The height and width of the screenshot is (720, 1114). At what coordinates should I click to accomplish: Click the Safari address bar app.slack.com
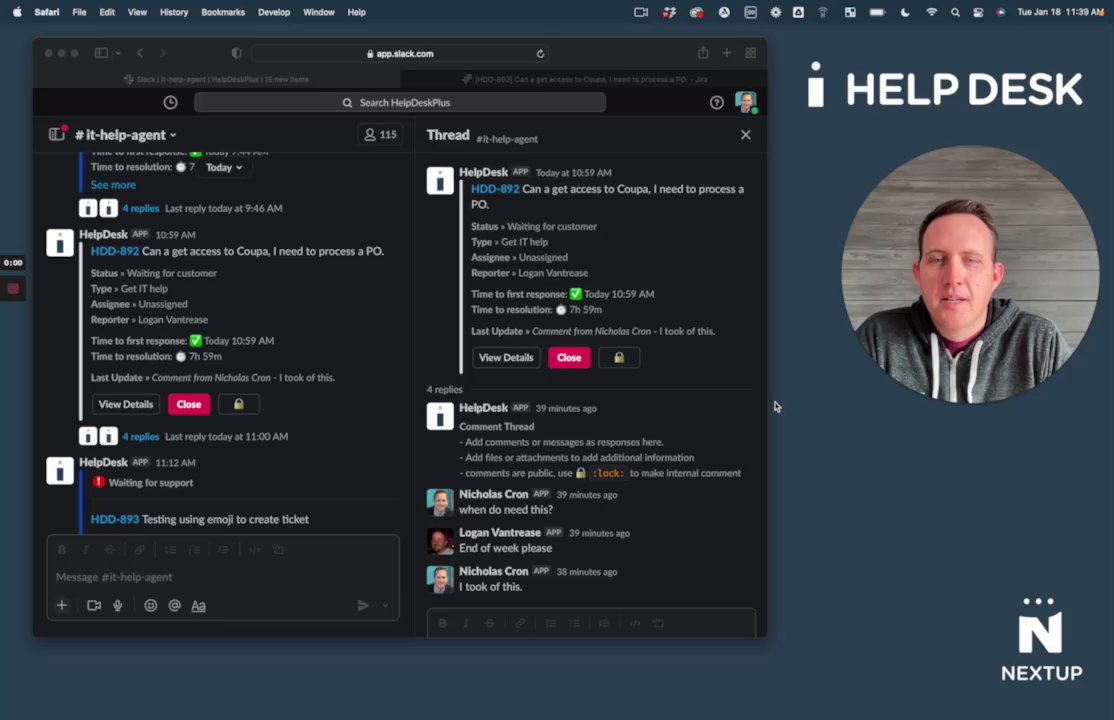(400, 53)
